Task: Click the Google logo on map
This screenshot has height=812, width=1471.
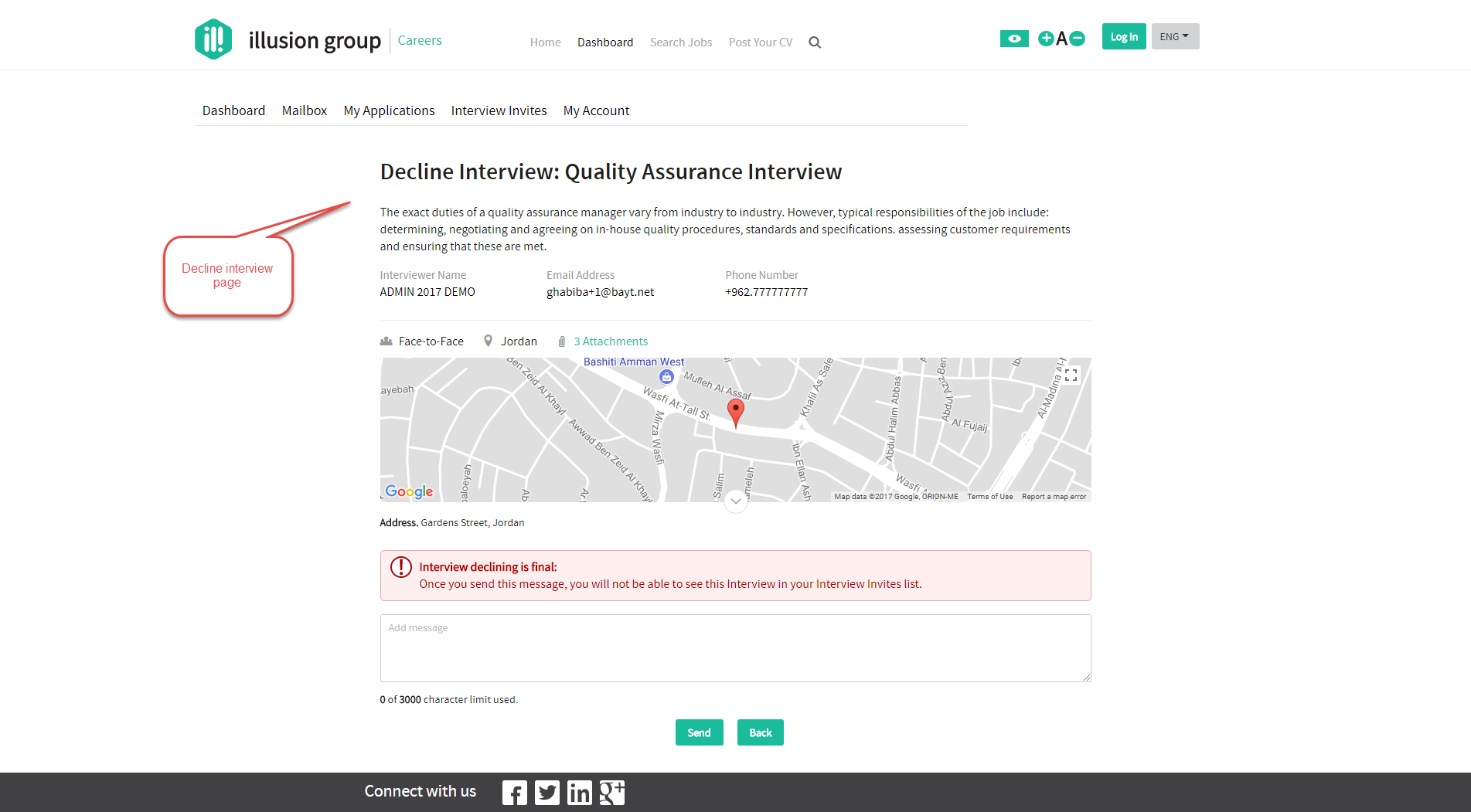Action: pyautogui.click(x=409, y=491)
